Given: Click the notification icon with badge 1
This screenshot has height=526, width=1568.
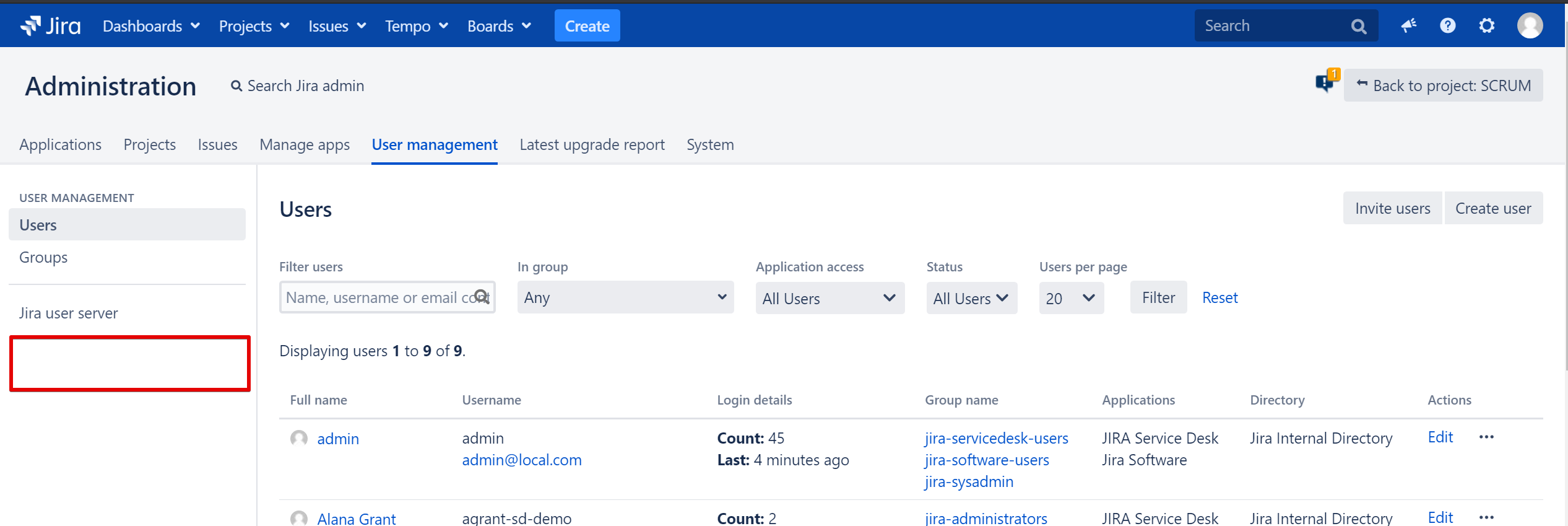Looking at the screenshot, I should coord(1327,82).
